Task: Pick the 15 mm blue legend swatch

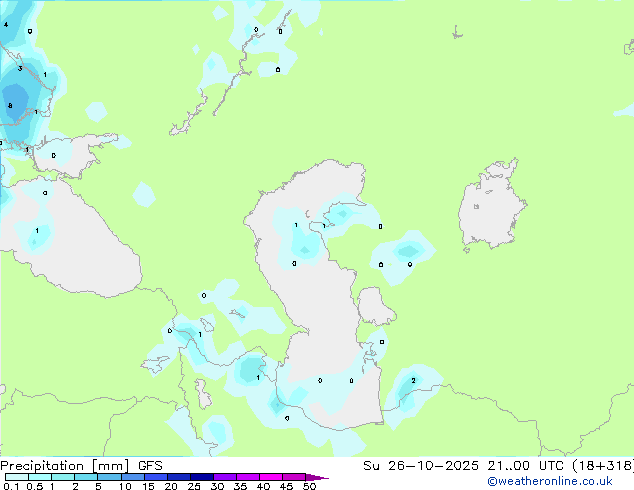Action: click(x=156, y=477)
